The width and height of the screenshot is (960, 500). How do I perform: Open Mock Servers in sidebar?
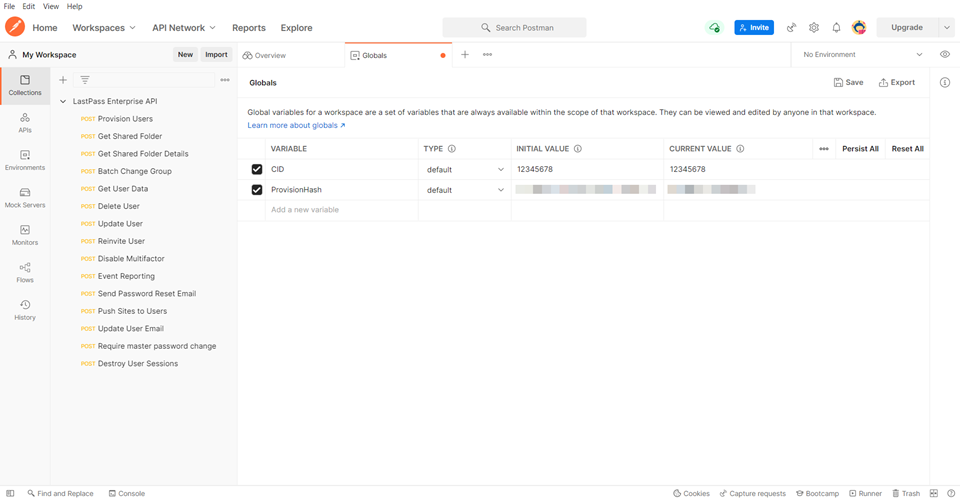click(25, 197)
